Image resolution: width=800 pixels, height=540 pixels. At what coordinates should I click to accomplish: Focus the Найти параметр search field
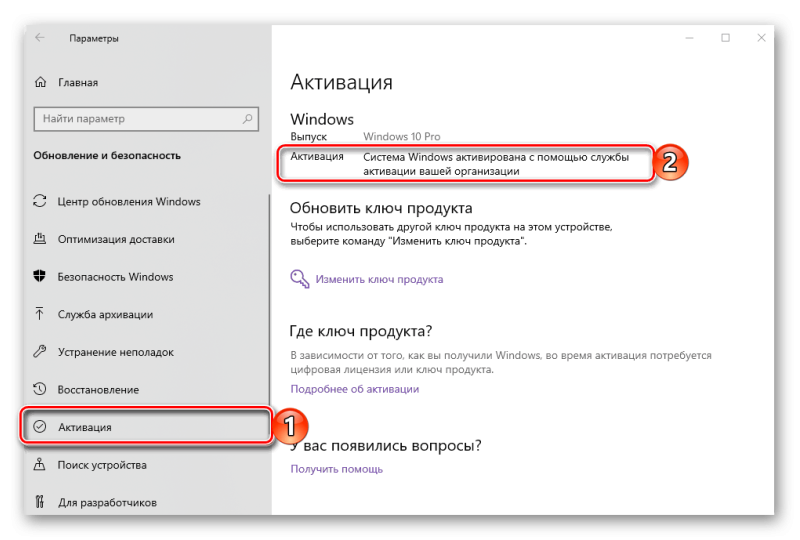146,119
